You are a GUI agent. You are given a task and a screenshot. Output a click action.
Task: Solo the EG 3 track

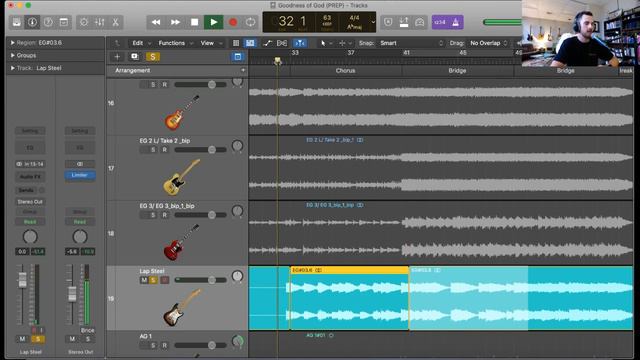[x=153, y=215]
